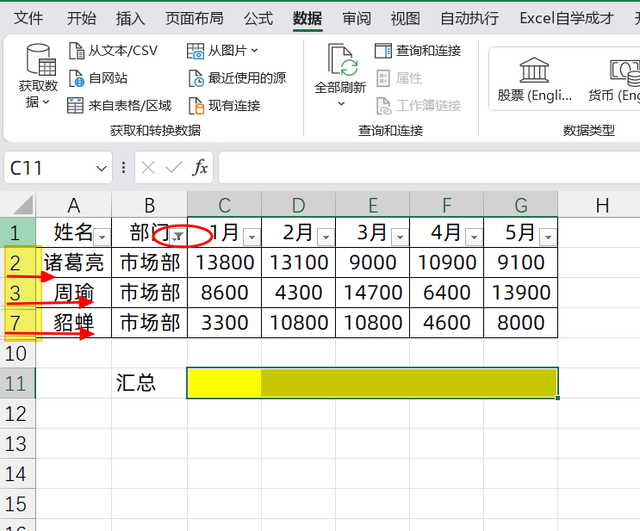Click cell with value 13800
Viewport: 640px width, 531px height.
tap(224, 262)
